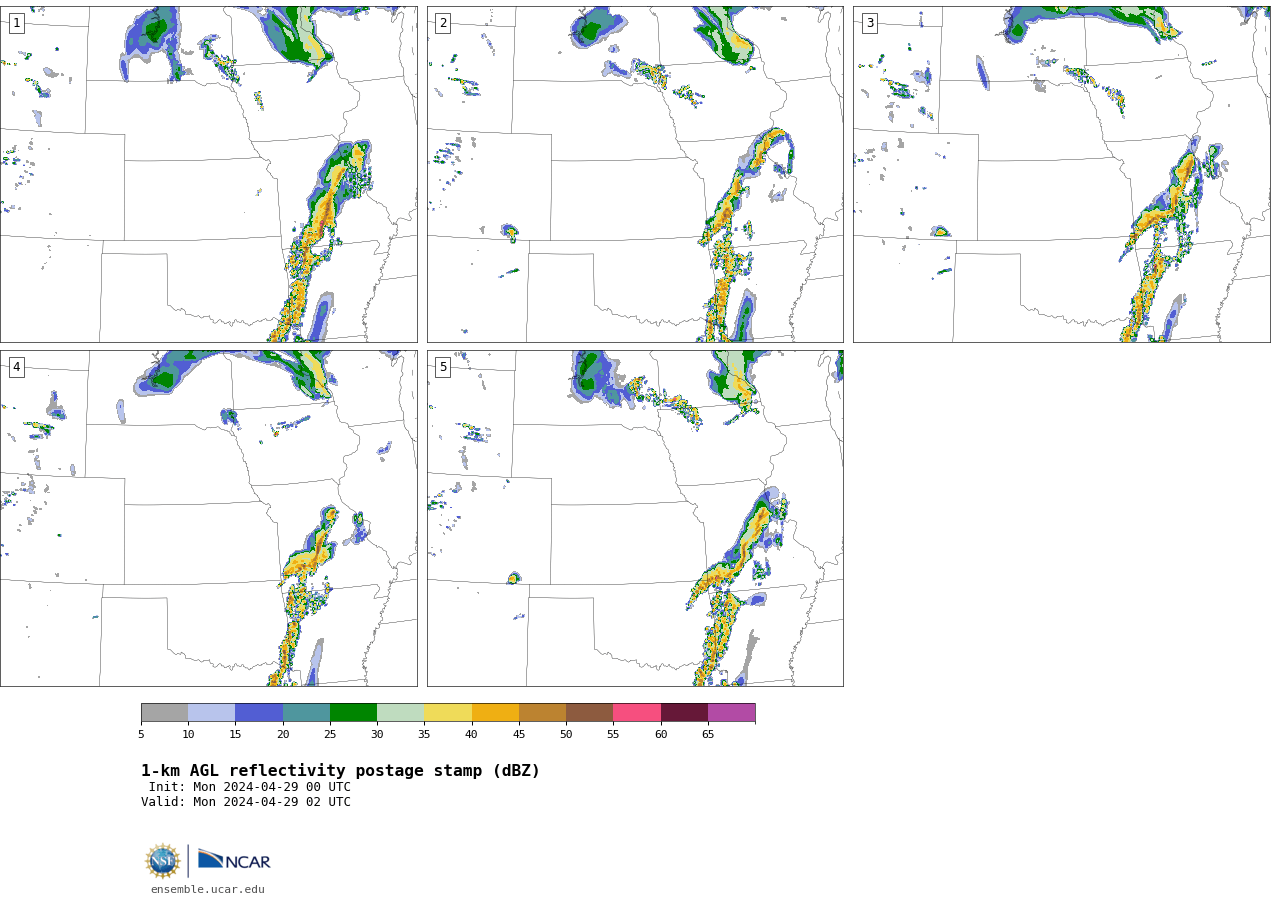
Task: Click the tan 45-50 dBZ swatch
Action: [542, 713]
